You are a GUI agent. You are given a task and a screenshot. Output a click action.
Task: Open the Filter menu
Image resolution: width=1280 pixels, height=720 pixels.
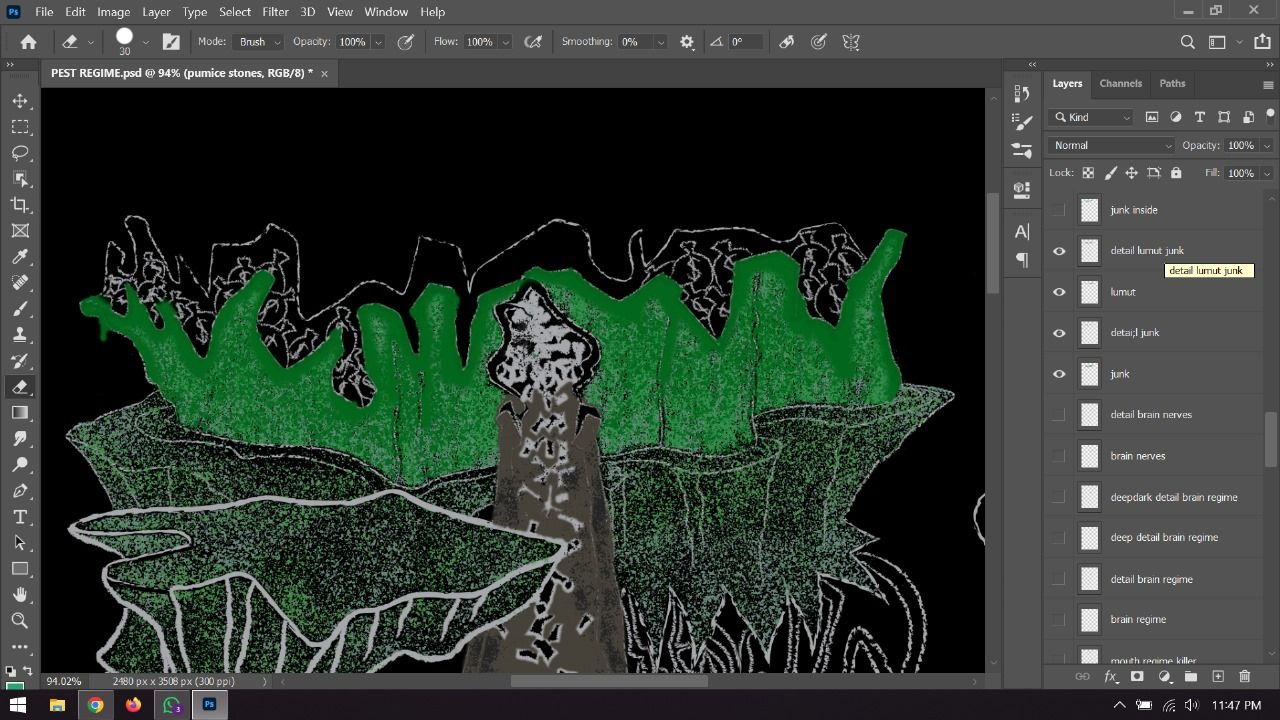coord(275,12)
